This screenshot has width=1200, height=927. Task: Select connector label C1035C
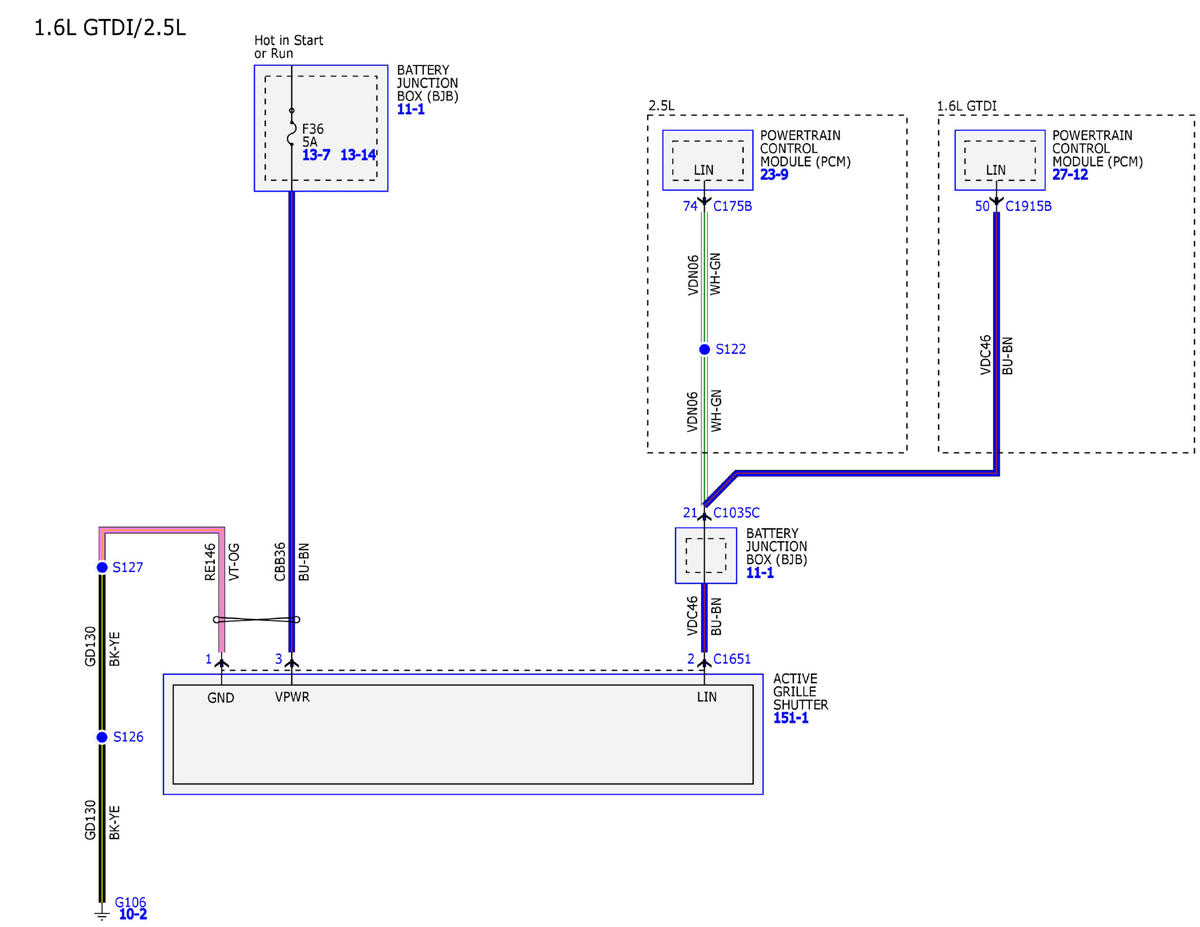pos(736,513)
